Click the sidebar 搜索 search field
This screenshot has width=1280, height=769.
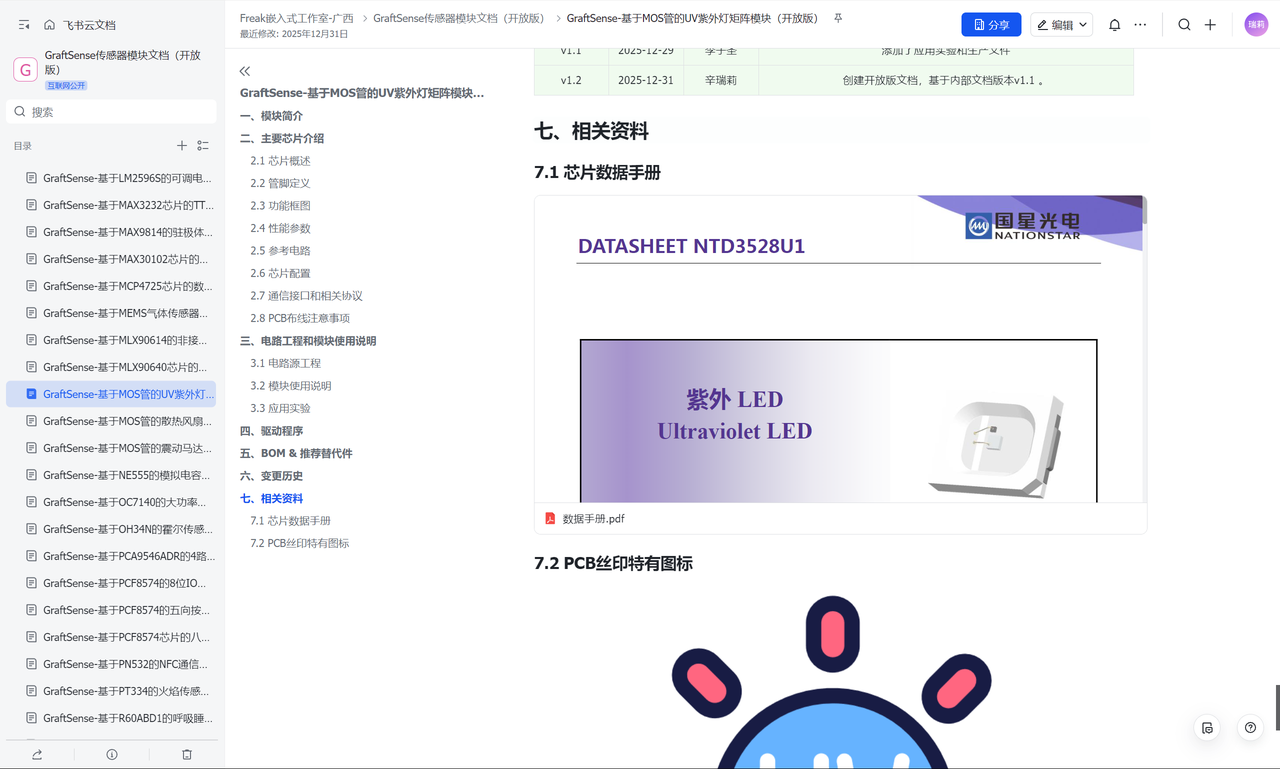111,112
